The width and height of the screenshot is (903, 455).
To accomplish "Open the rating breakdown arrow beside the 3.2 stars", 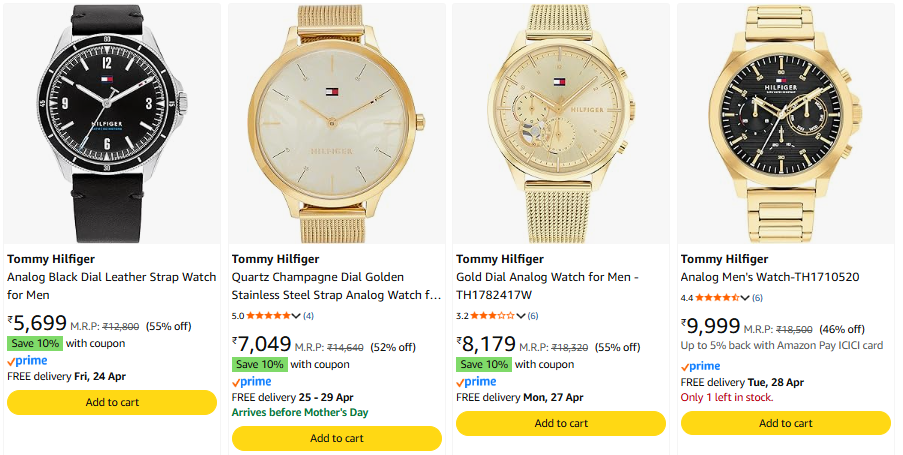I will pyautogui.click(x=521, y=316).
